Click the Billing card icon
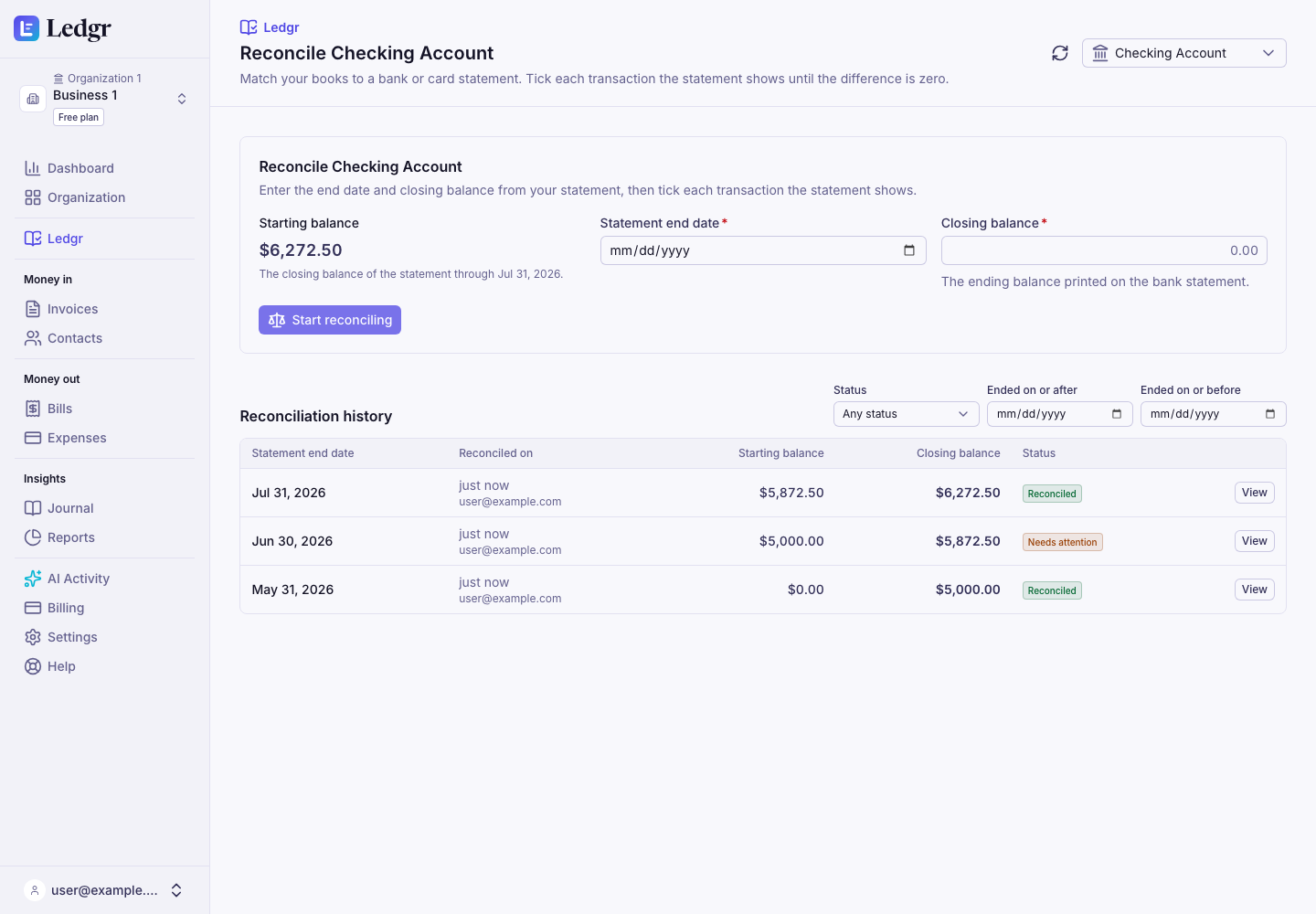The width and height of the screenshot is (1316, 914). pos(33,608)
